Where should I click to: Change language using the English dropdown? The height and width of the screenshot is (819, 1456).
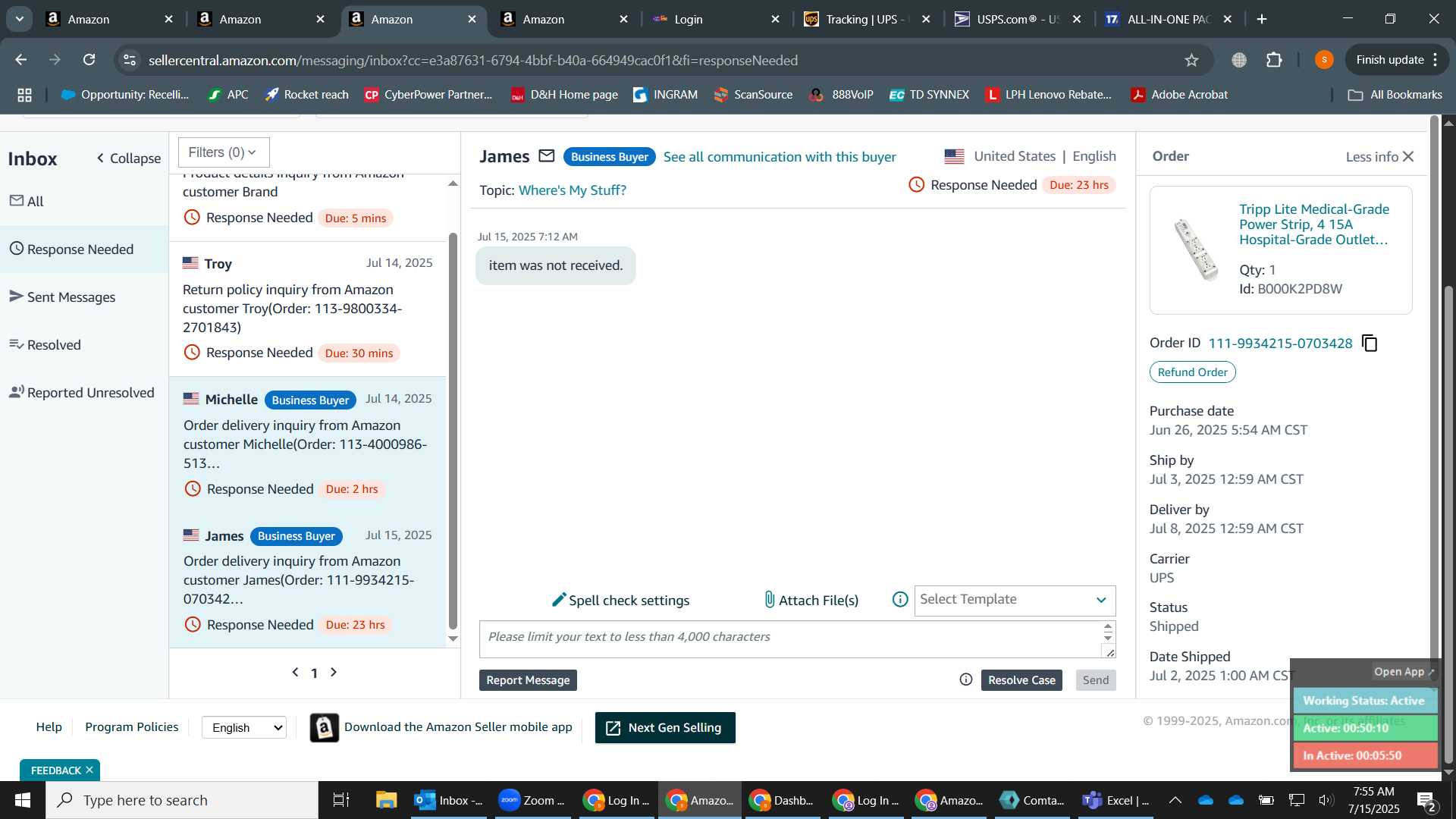point(244,727)
